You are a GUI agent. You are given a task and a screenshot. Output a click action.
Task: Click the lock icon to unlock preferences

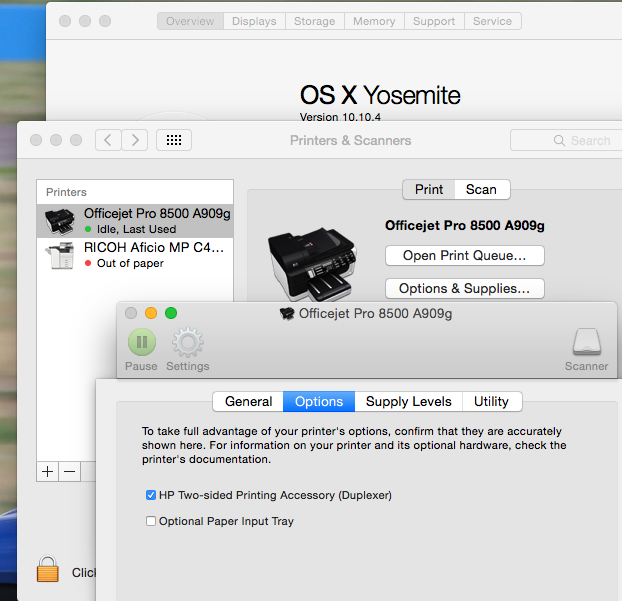coord(48,568)
